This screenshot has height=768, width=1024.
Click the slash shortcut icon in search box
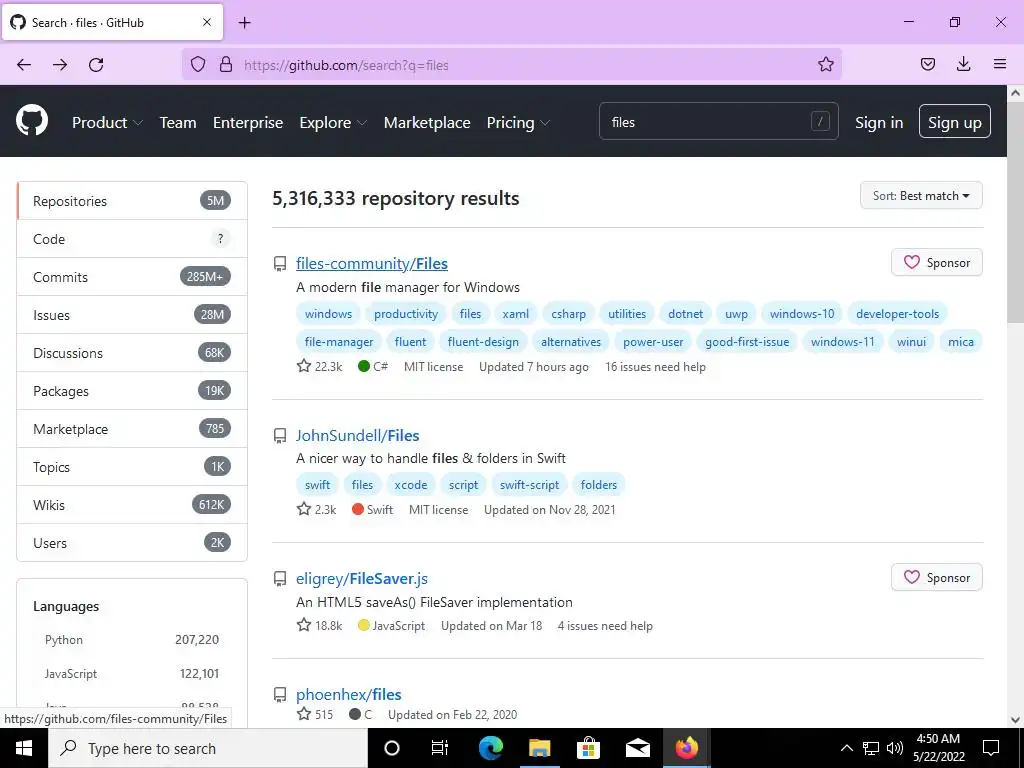click(820, 121)
